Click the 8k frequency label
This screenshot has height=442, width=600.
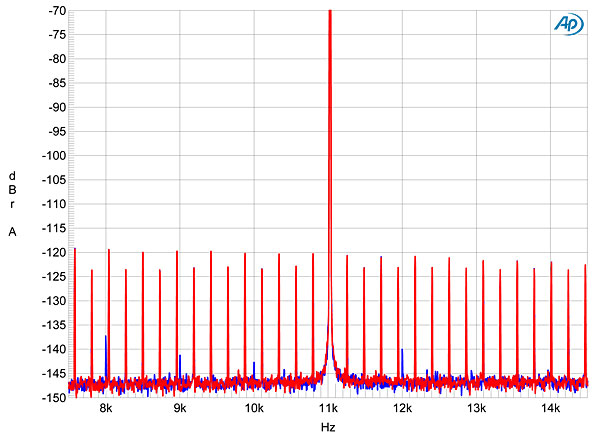tap(106, 409)
